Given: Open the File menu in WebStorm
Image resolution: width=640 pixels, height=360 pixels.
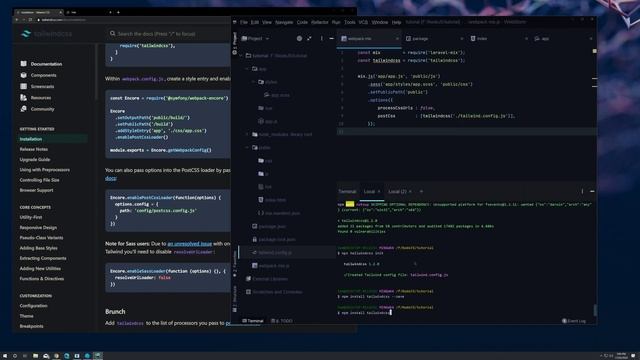Looking at the screenshot, I should tap(244, 22).
